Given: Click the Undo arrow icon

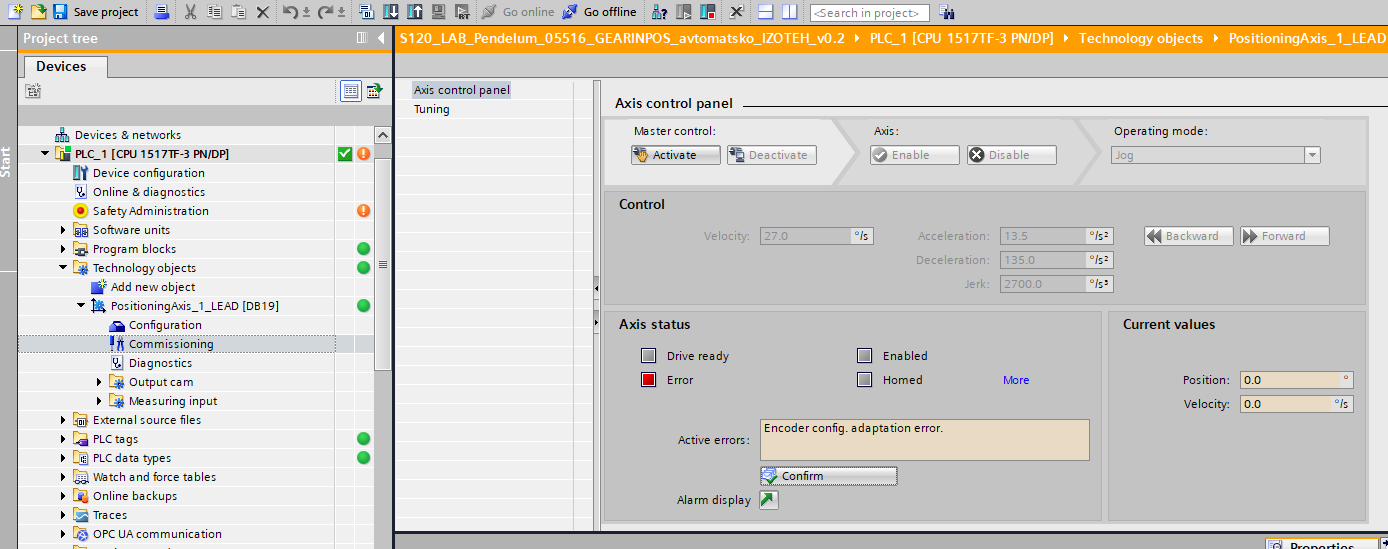Looking at the screenshot, I should [289, 12].
